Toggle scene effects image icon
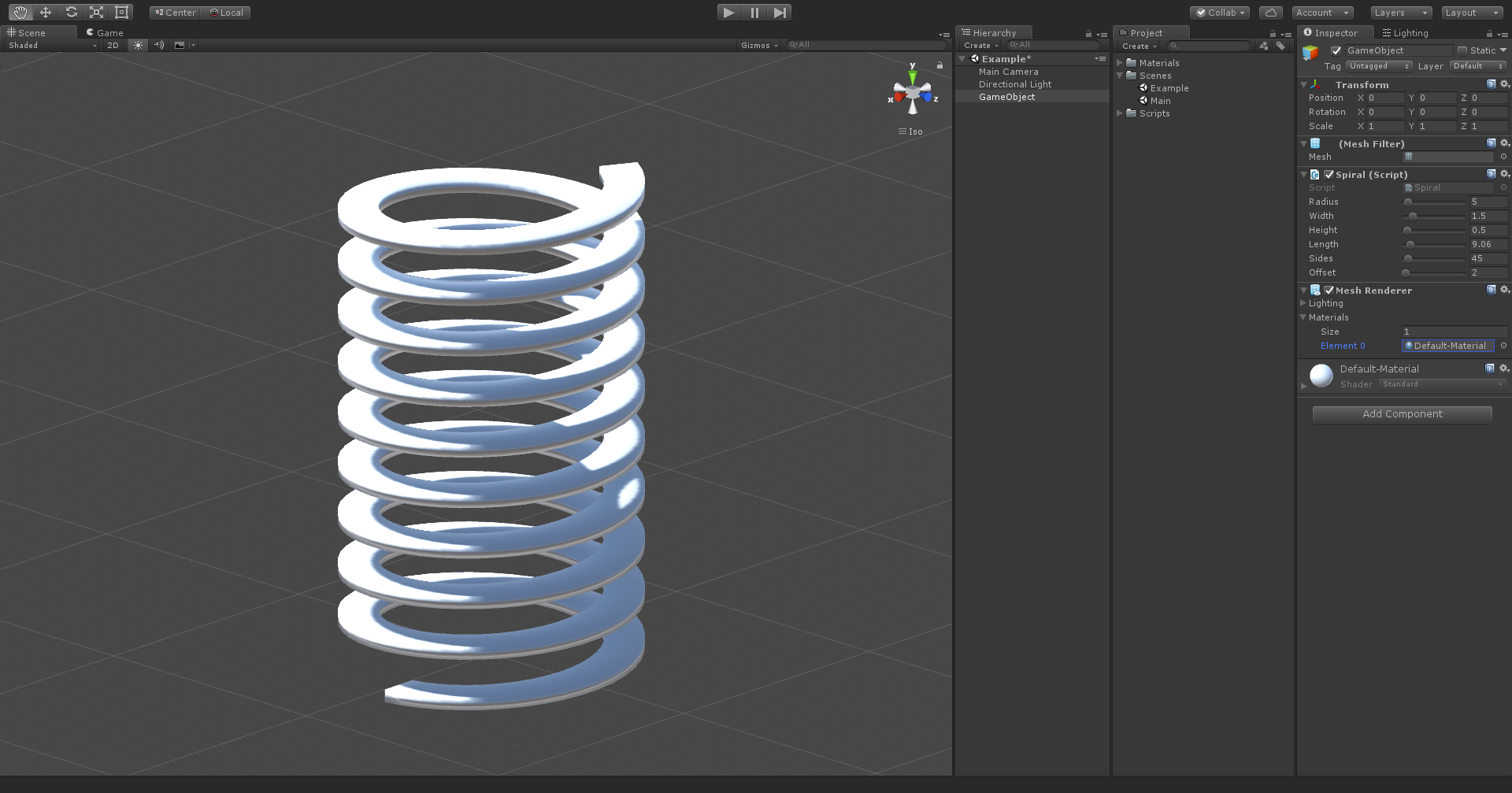Image resolution: width=1512 pixels, height=793 pixels. (180, 46)
